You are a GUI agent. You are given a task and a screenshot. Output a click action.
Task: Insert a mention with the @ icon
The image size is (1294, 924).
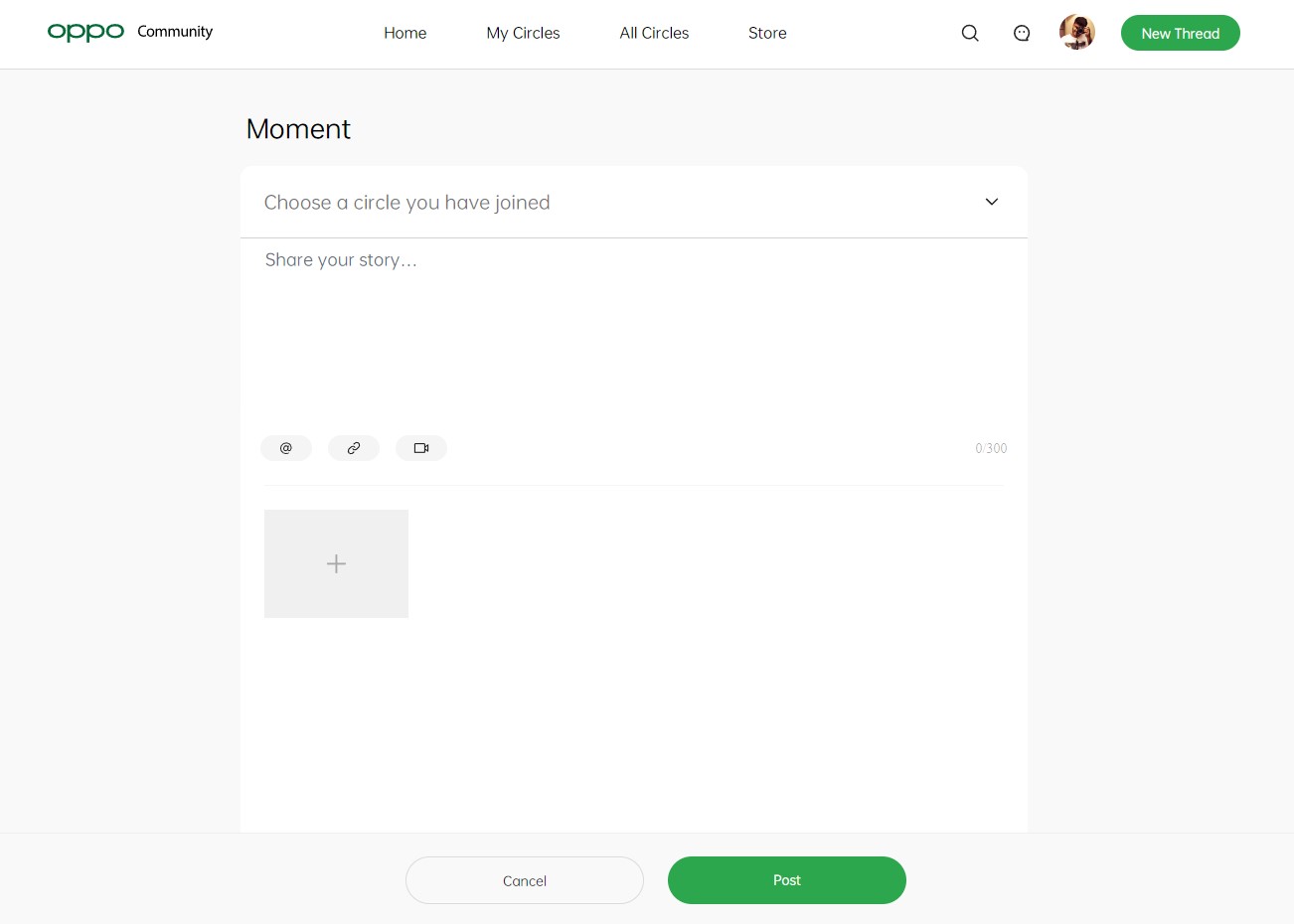[286, 448]
